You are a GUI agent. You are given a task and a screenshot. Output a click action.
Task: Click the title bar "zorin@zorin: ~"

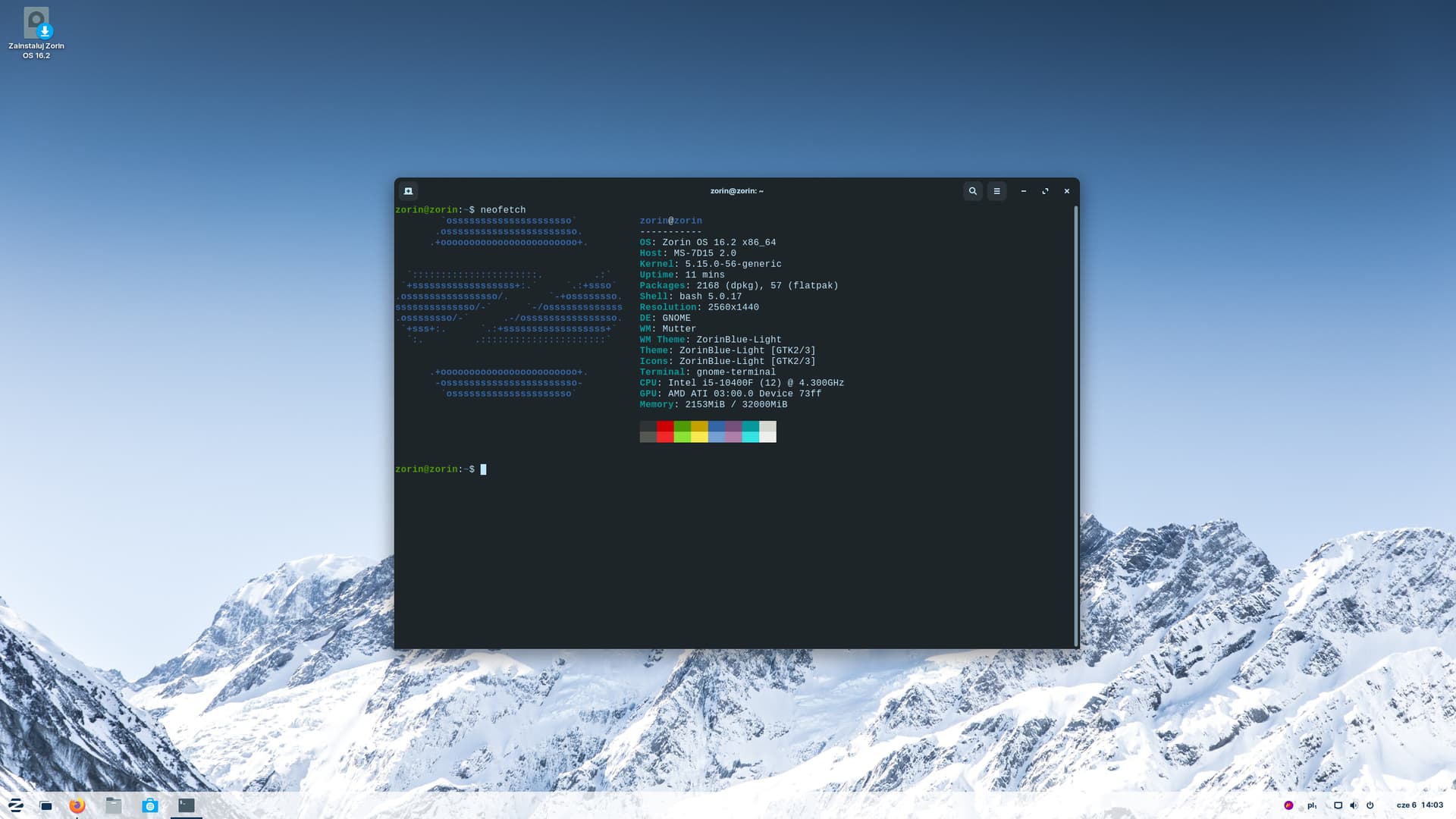pyautogui.click(x=736, y=191)
